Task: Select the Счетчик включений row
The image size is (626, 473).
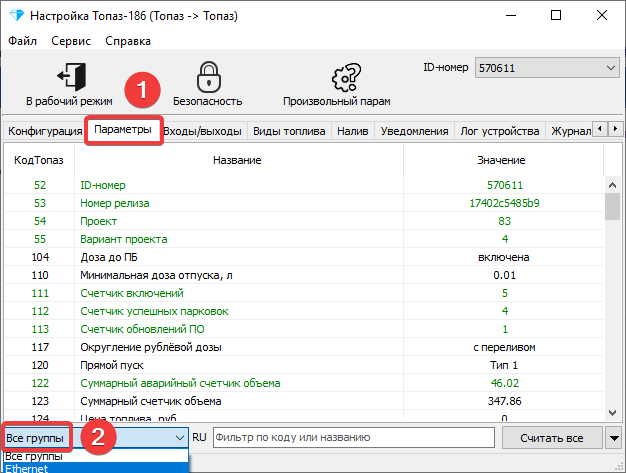Action: pos(304,293)
